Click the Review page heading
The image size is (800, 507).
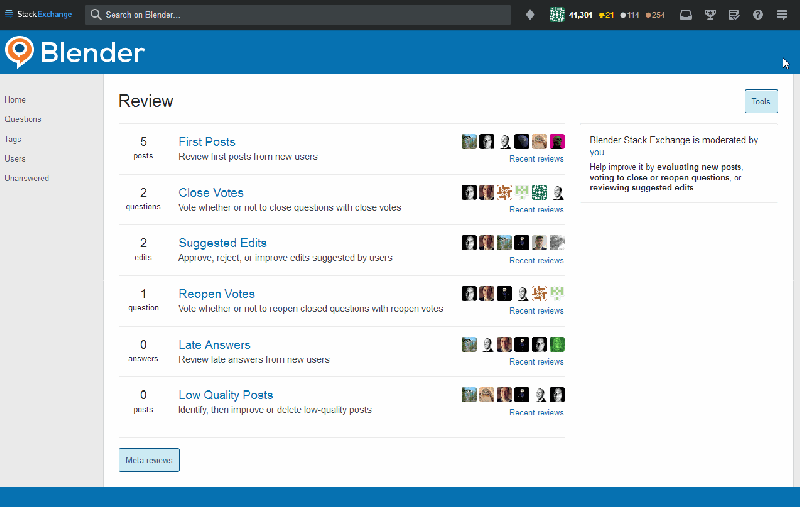click(x=146, y=101)
